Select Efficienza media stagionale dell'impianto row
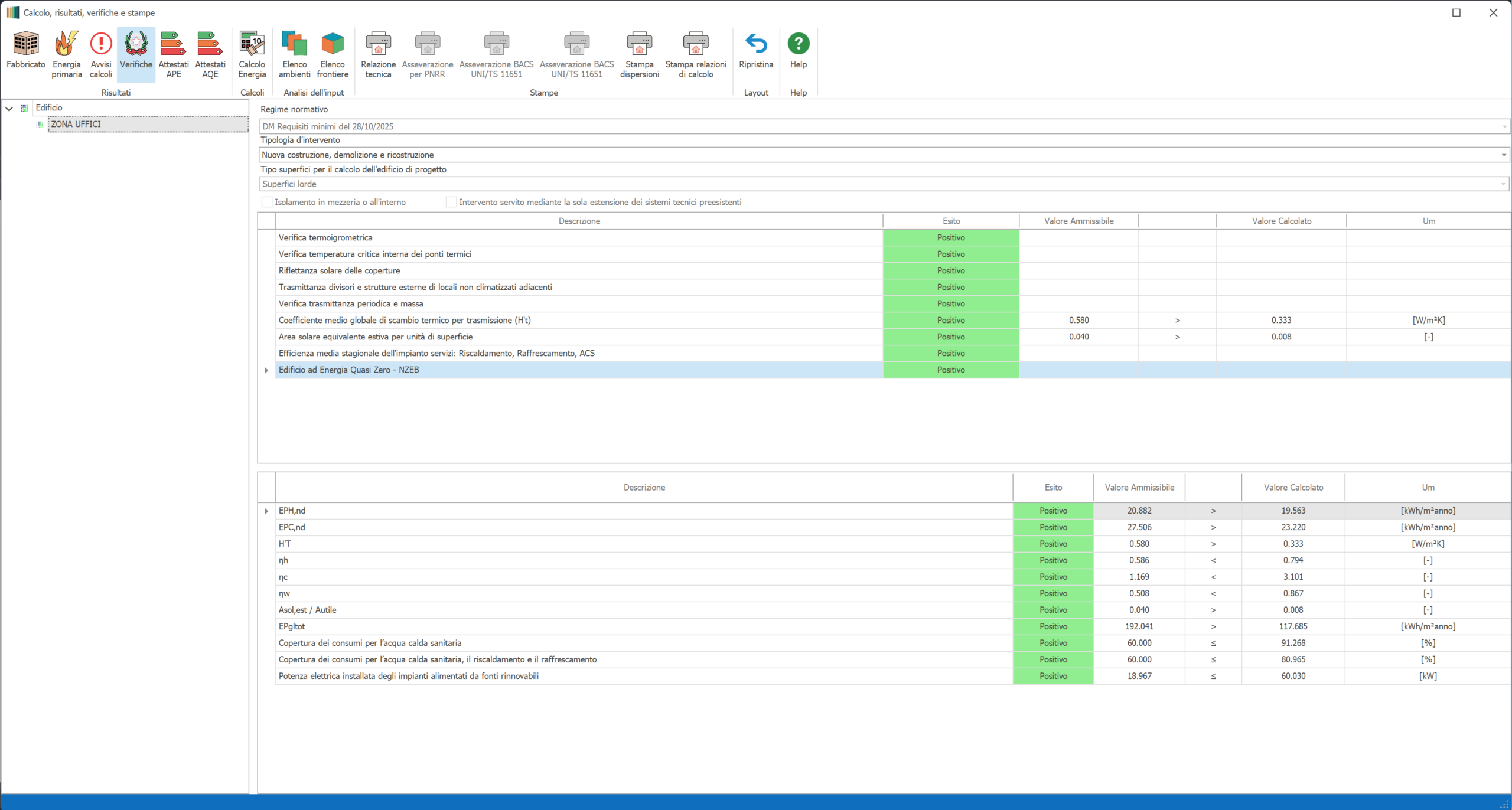 coord(893,353)
